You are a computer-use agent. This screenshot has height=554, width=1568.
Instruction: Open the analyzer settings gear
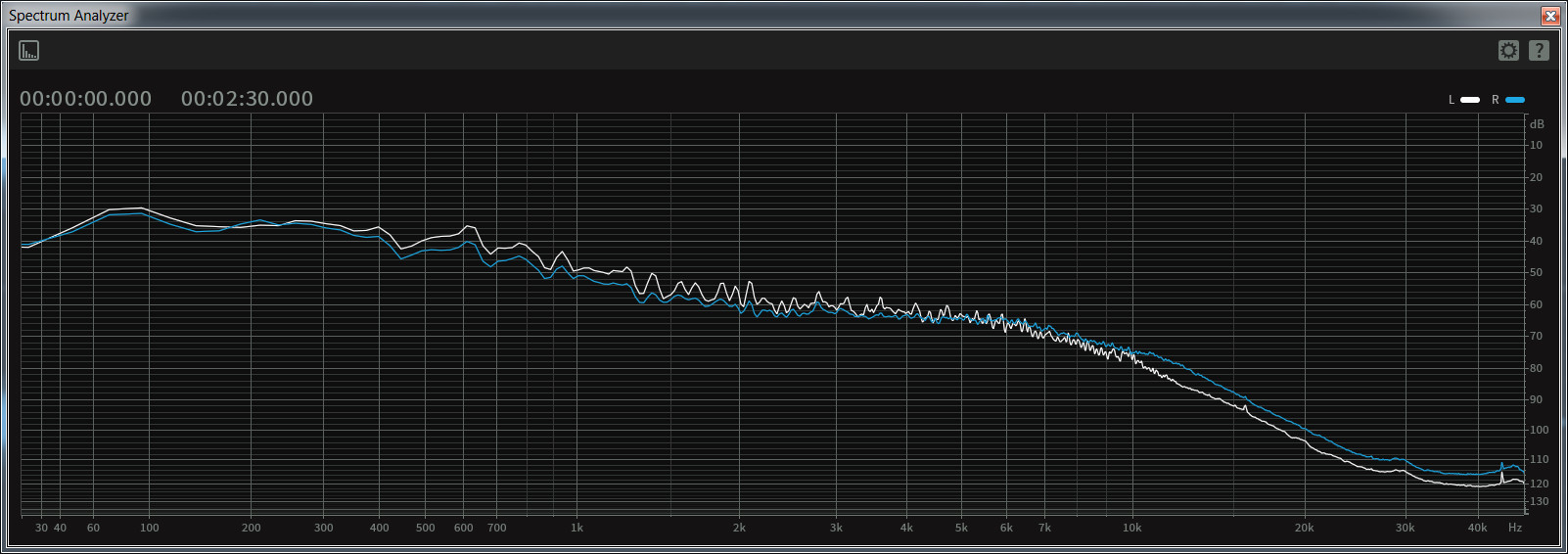(1508, 51)
